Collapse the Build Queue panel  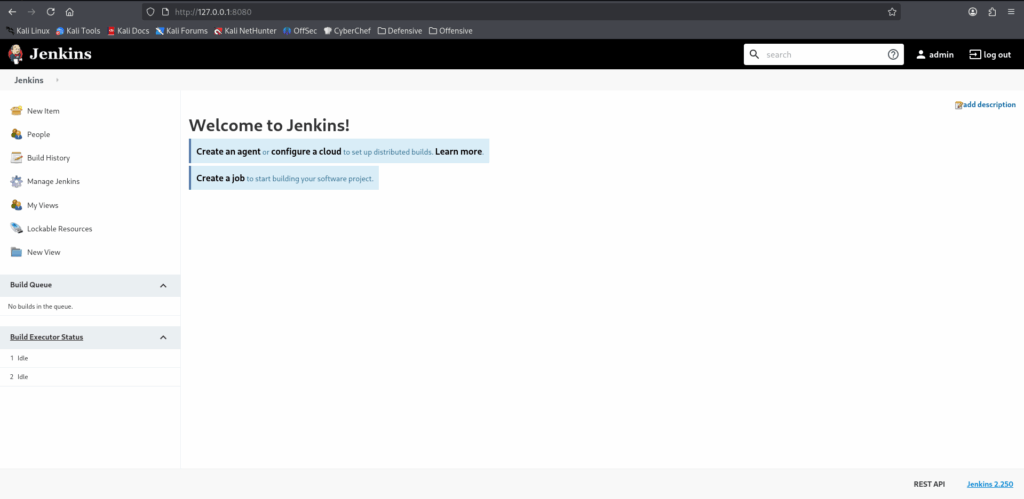(163, 286)
